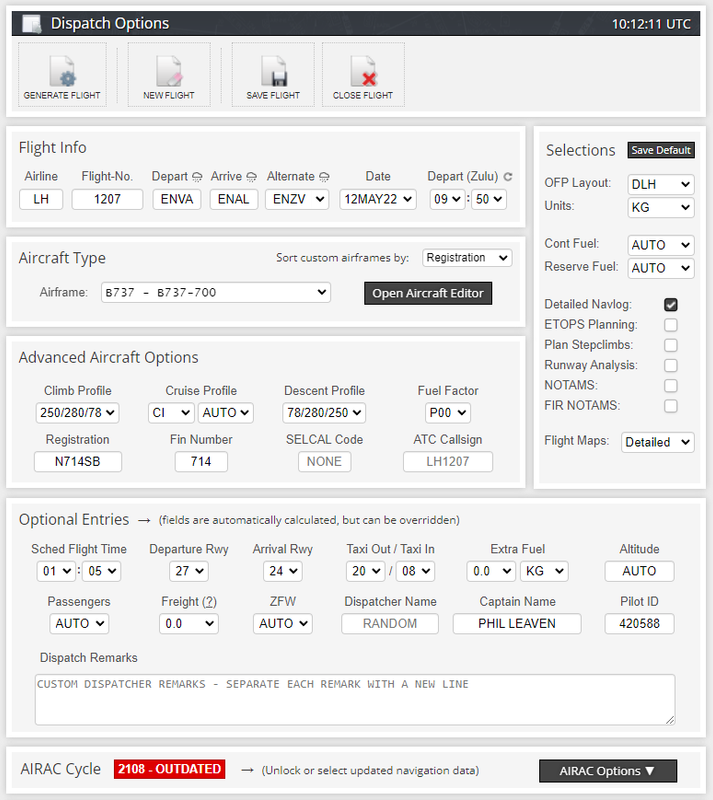713x800 pixels.
Task: Enable the Runway Analysis checkbox
Action: (671, 365)
